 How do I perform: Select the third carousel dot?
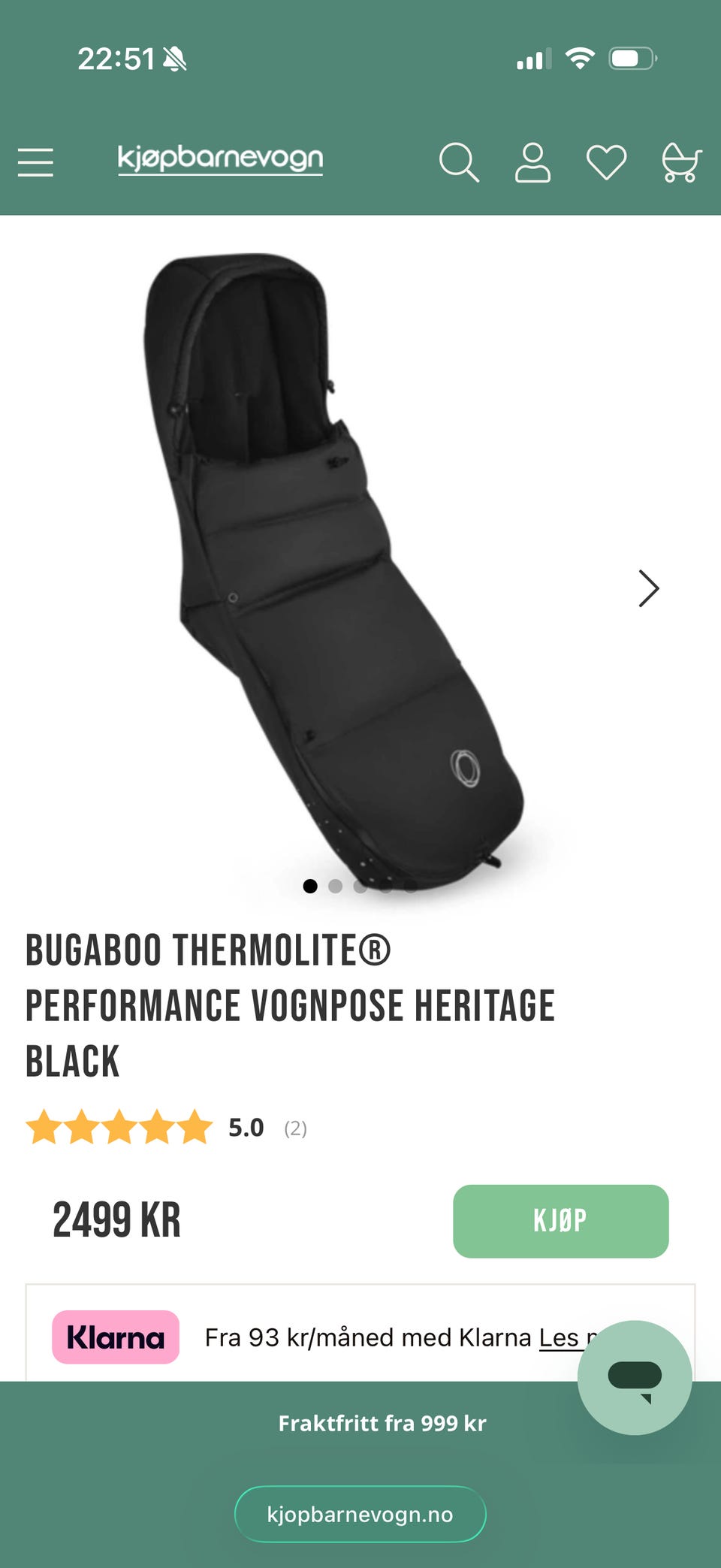[360, 886]
